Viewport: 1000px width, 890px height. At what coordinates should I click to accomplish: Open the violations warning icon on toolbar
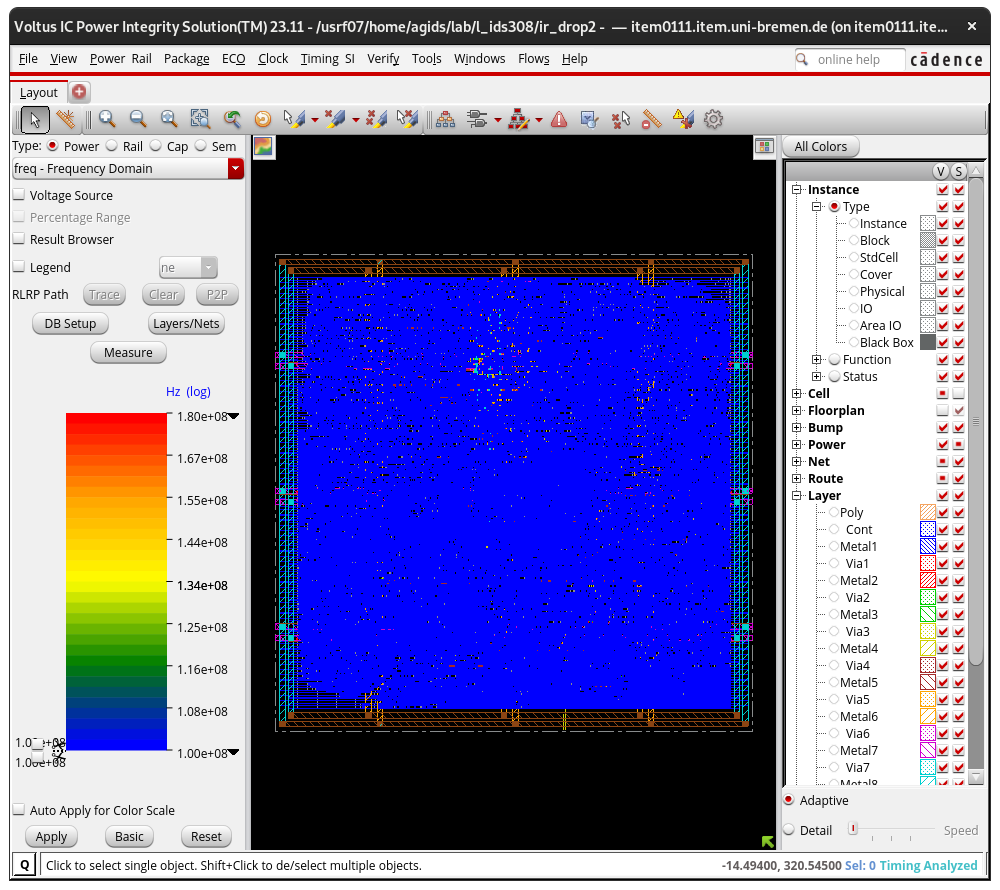coord(558,119)
